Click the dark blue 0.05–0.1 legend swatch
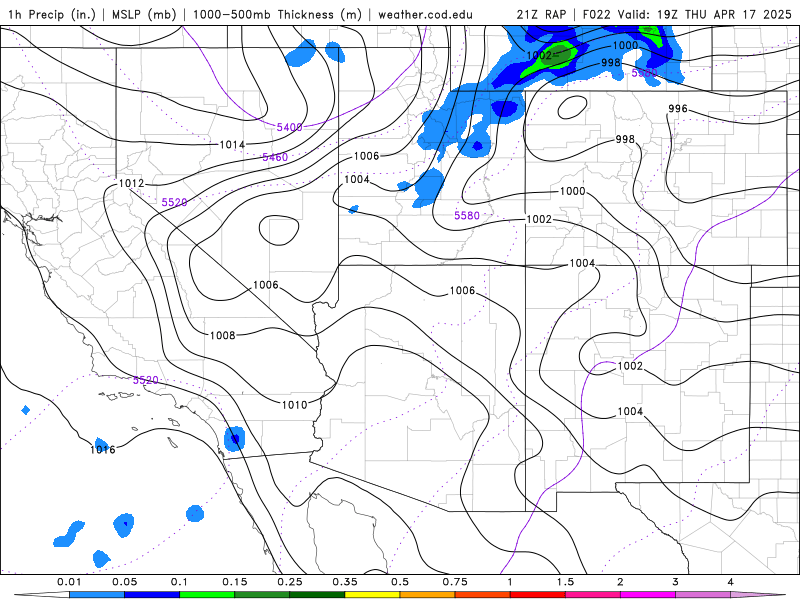 (152, 595)
